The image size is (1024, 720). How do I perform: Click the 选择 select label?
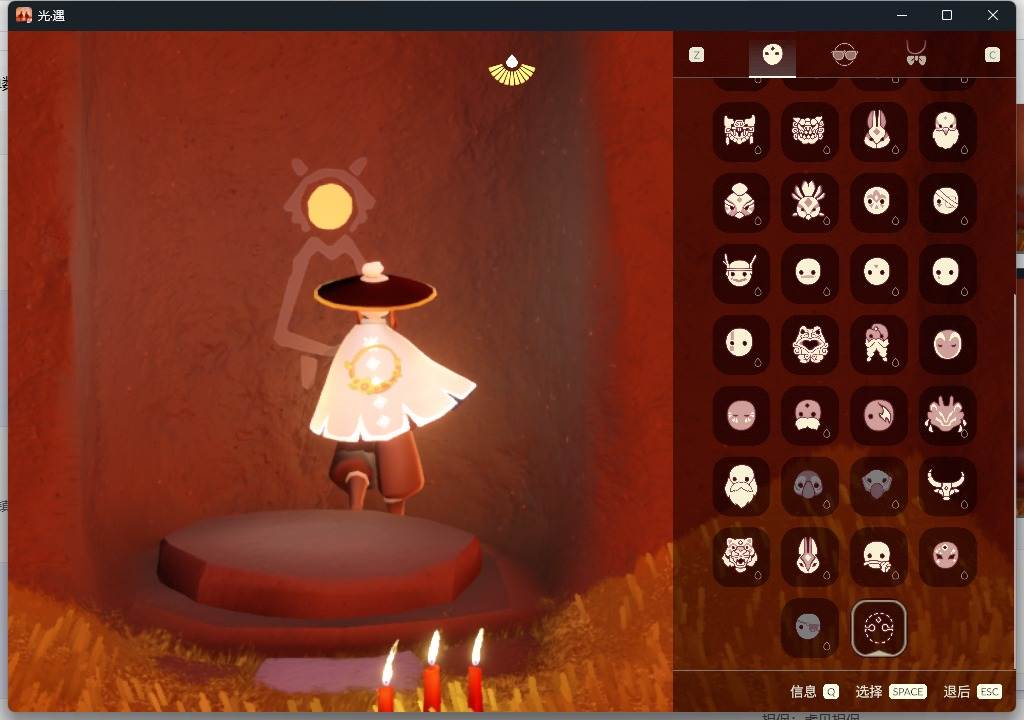click(x=869, y=692)
